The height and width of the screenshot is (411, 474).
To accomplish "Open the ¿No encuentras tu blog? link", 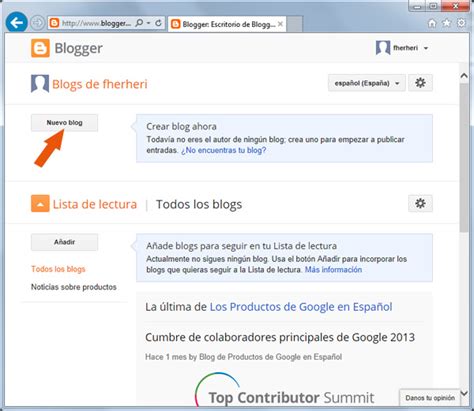I will [223, 150].
